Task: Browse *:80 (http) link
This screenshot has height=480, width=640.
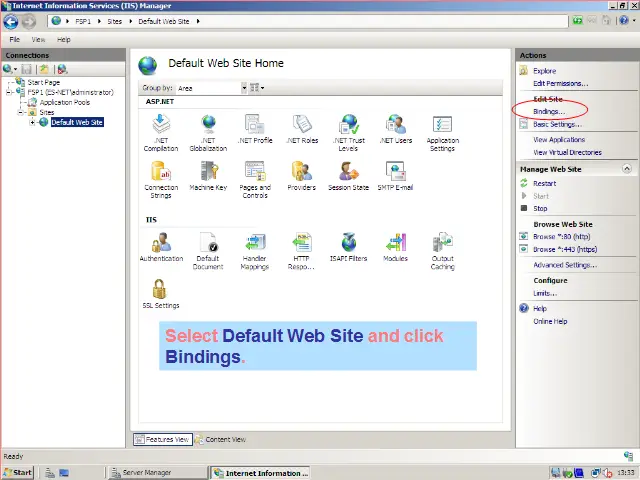Action: click(562, 237)
